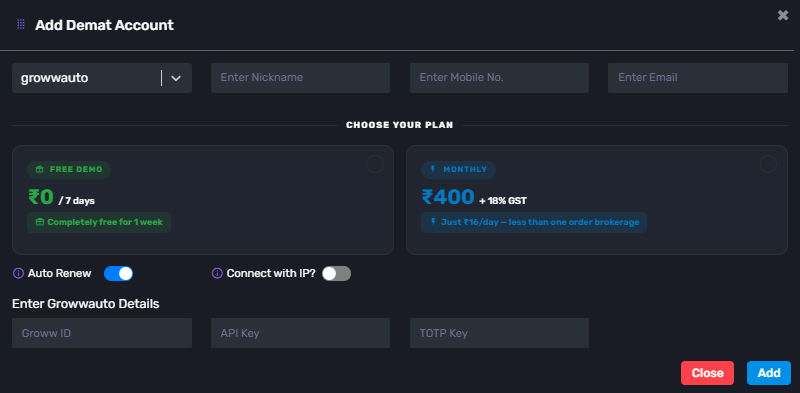Screen dimensions: 800x393
Task: Click into the TOTP Key field
Action: [499, 333]
